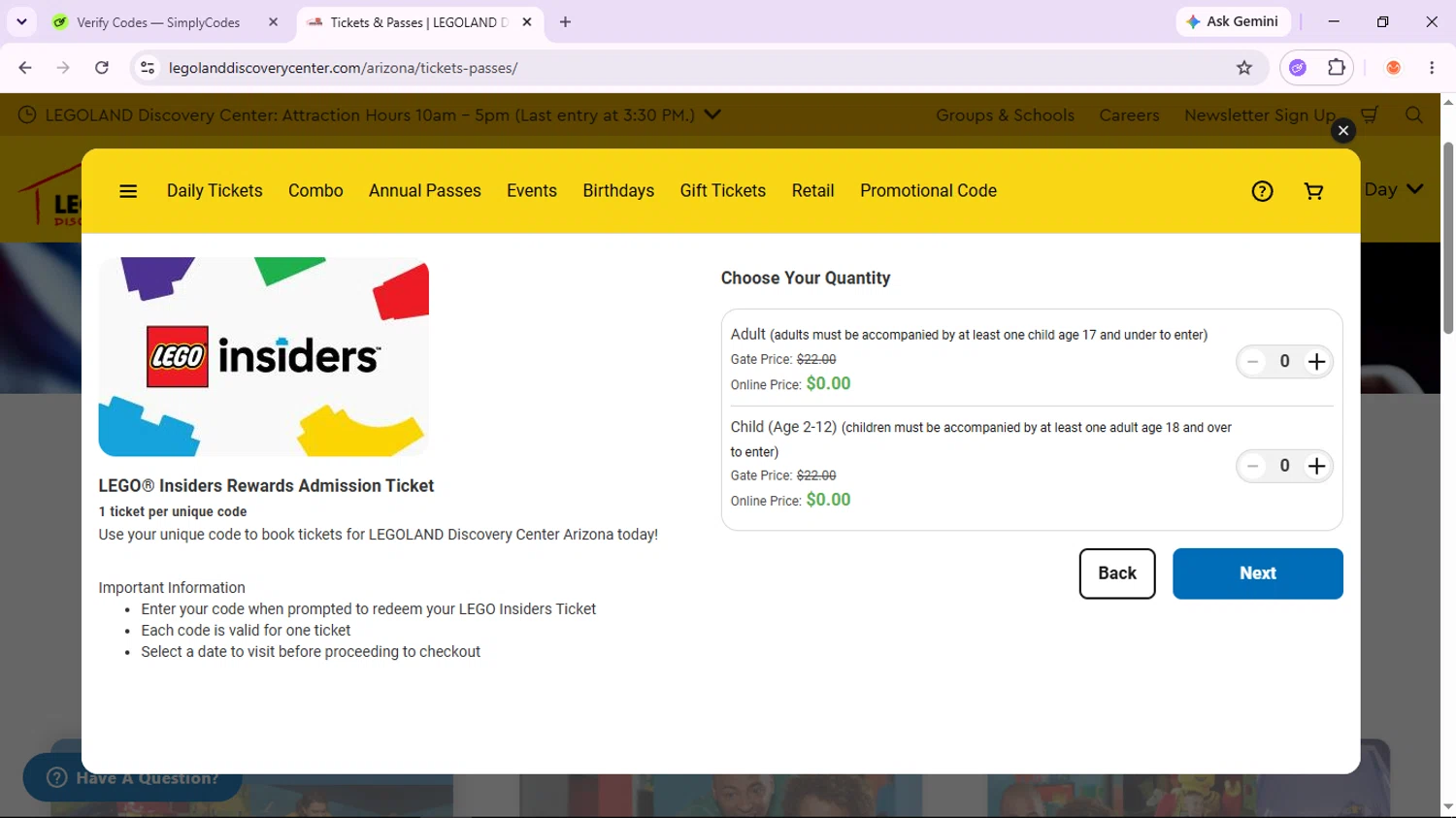Image resolution: width=1456 pixels, height=818 pixels.
Task: Increase Child (Age 2-12) ticket quantity
Action: 1316,466
